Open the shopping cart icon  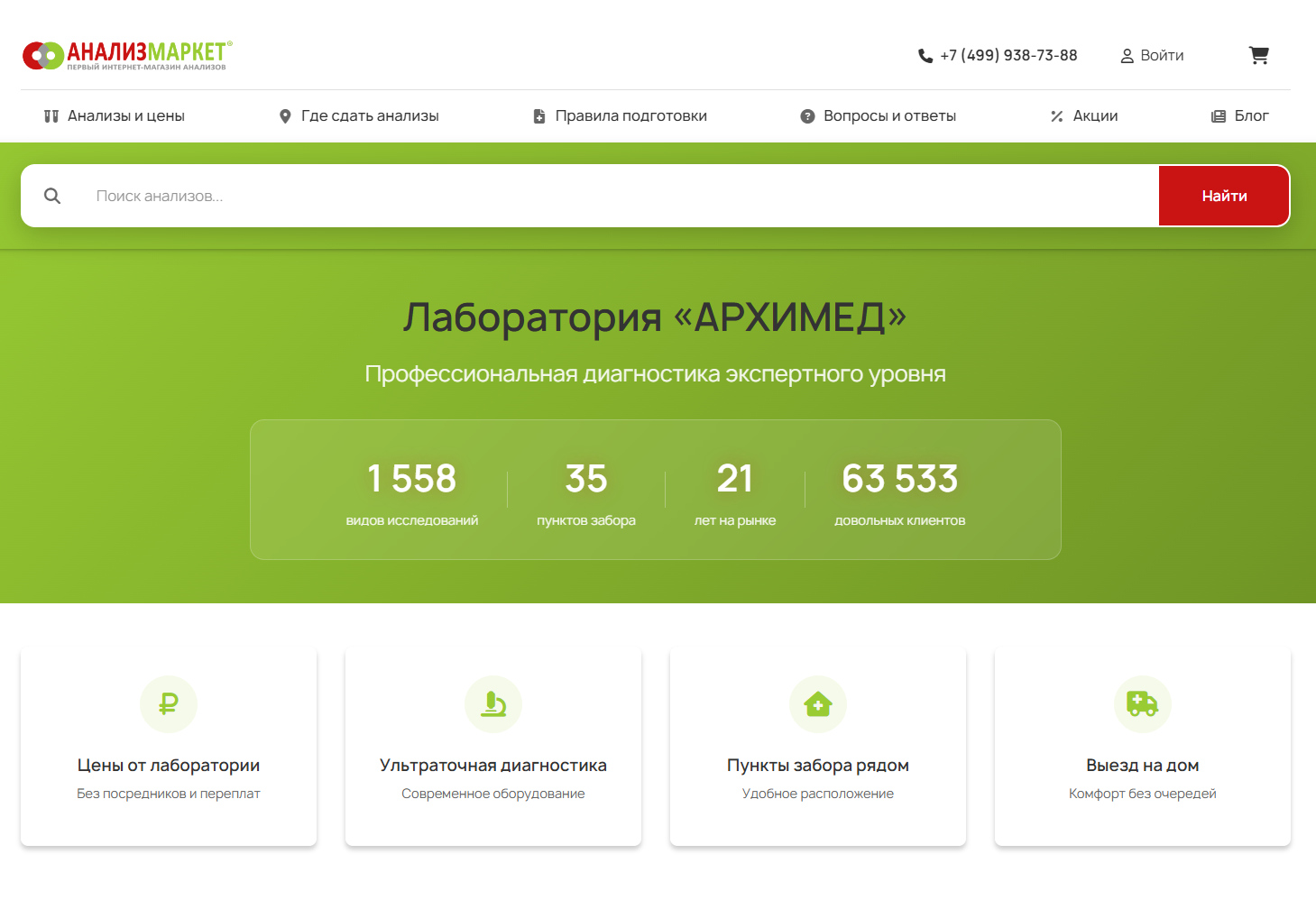1259,56
